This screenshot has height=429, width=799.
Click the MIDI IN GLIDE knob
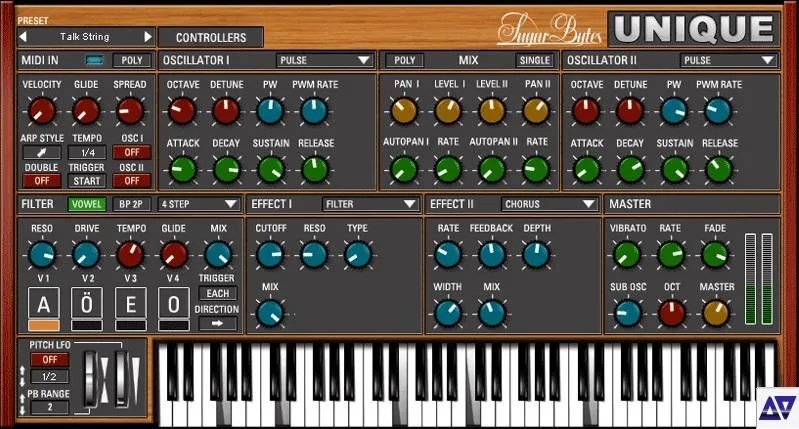coord(86,111)
